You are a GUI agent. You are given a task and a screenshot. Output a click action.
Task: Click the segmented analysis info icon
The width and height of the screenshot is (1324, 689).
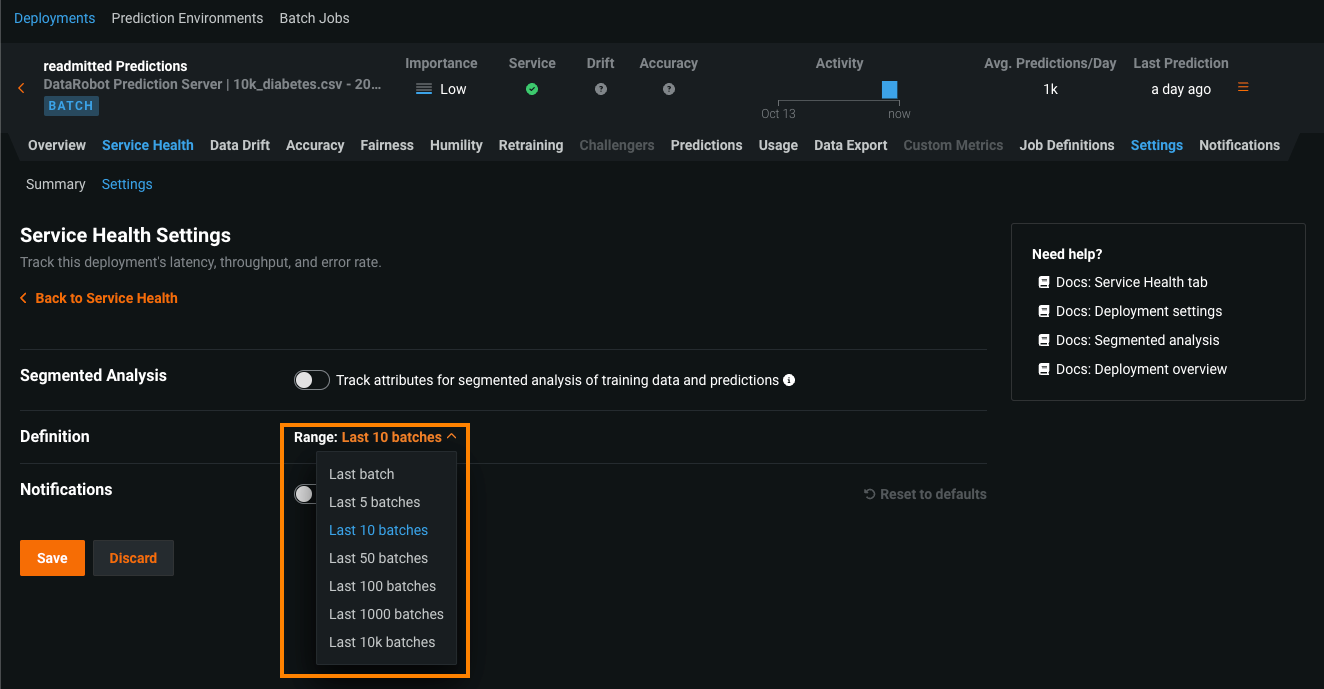tap(789, 380)
